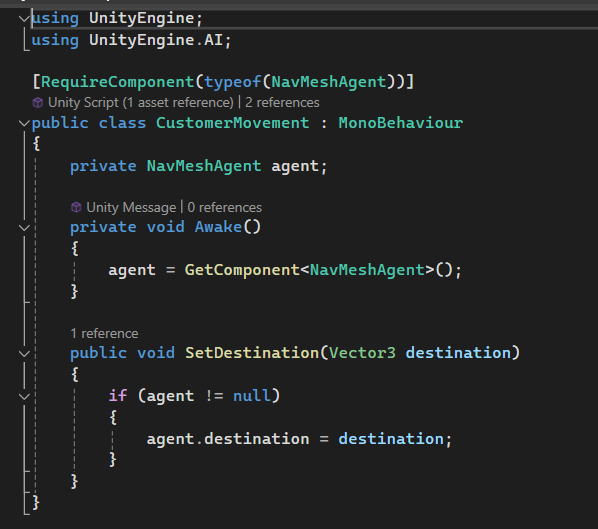Image resolution: width=598 pixels, height=529 pixels.
Task: Click NavMeshAgent inside the RequireComponent attribute
Action: [x=329, y=82]
